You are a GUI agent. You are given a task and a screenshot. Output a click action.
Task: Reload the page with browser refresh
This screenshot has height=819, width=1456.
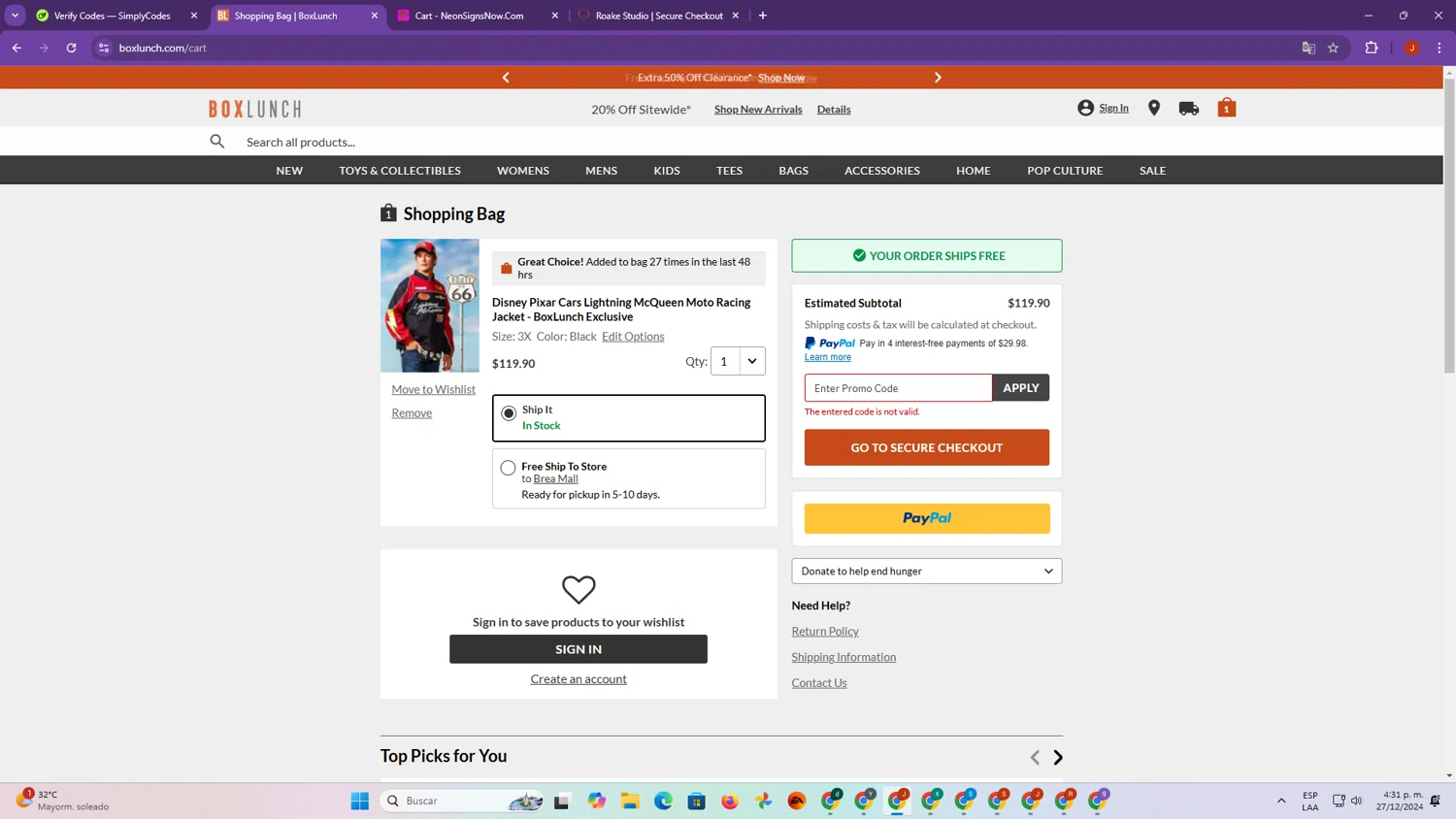(71, 48)
